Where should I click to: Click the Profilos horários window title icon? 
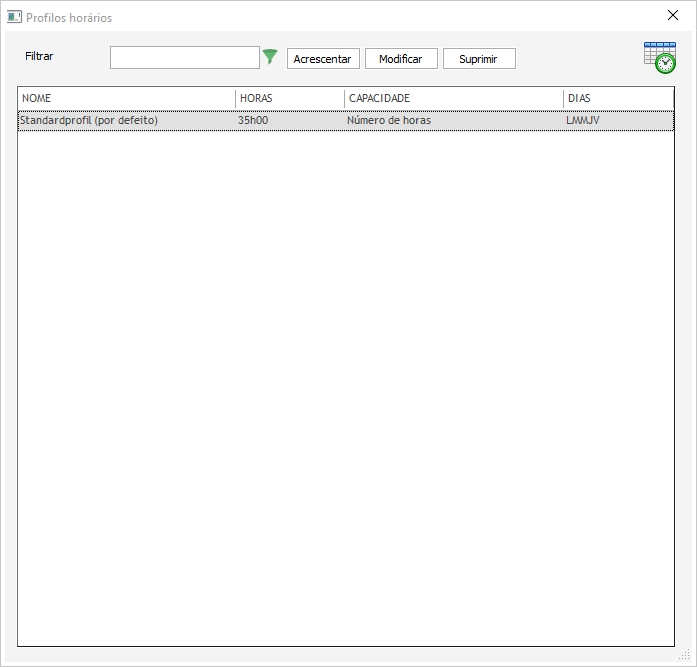(x=14, y=17)
